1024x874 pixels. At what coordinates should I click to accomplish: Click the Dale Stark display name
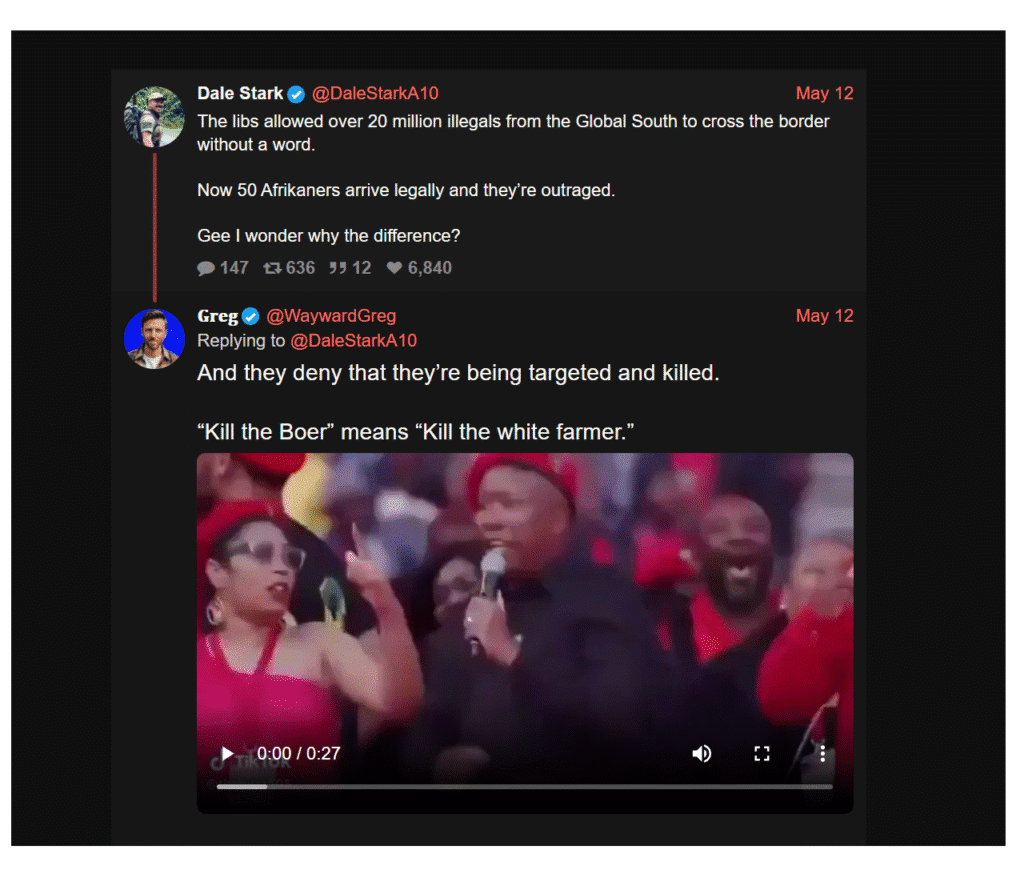click(240, 94)
